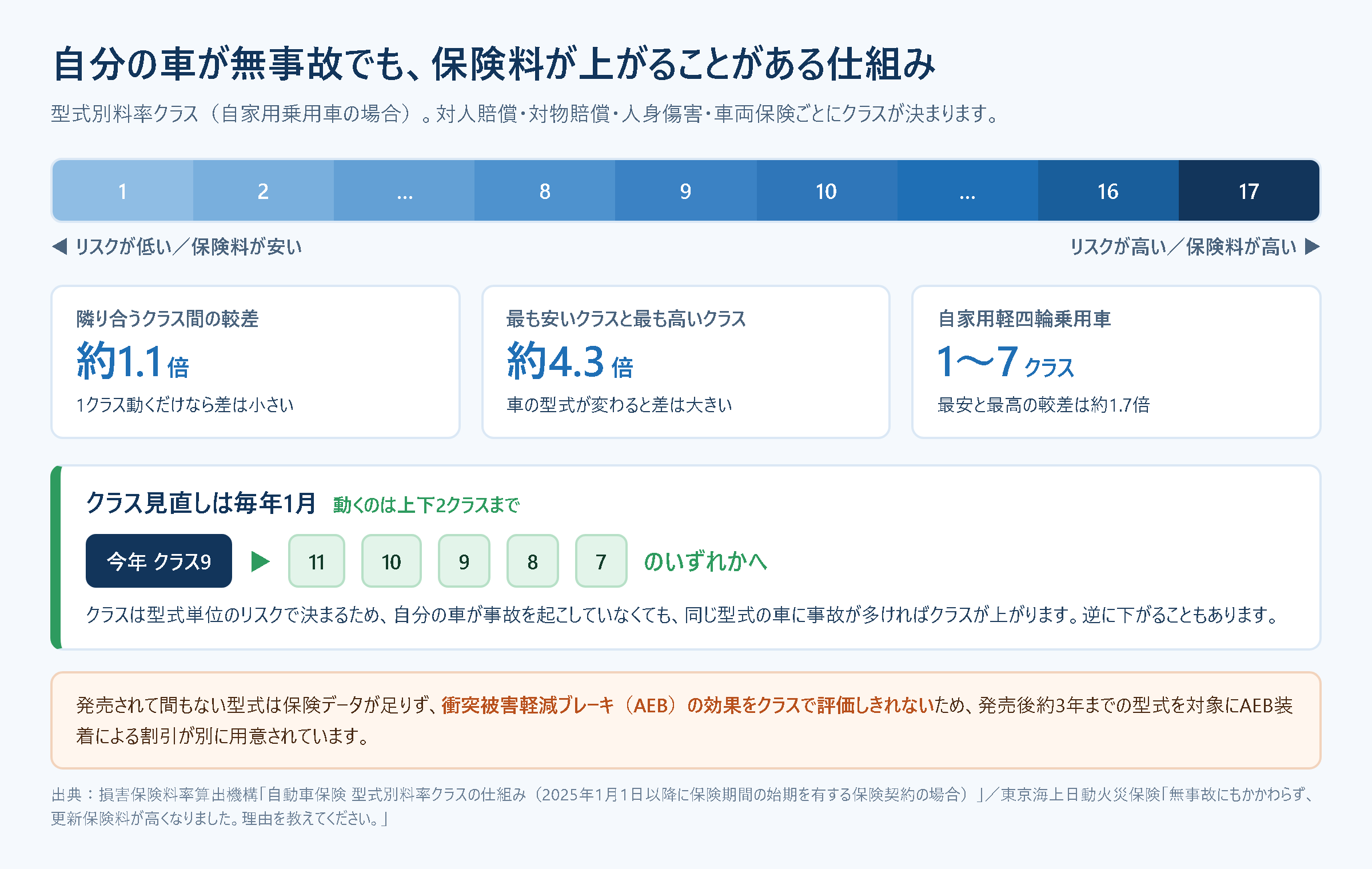Select the green class 9 box
This screenshot has height=869, width=1372.
tap(464, 561)
